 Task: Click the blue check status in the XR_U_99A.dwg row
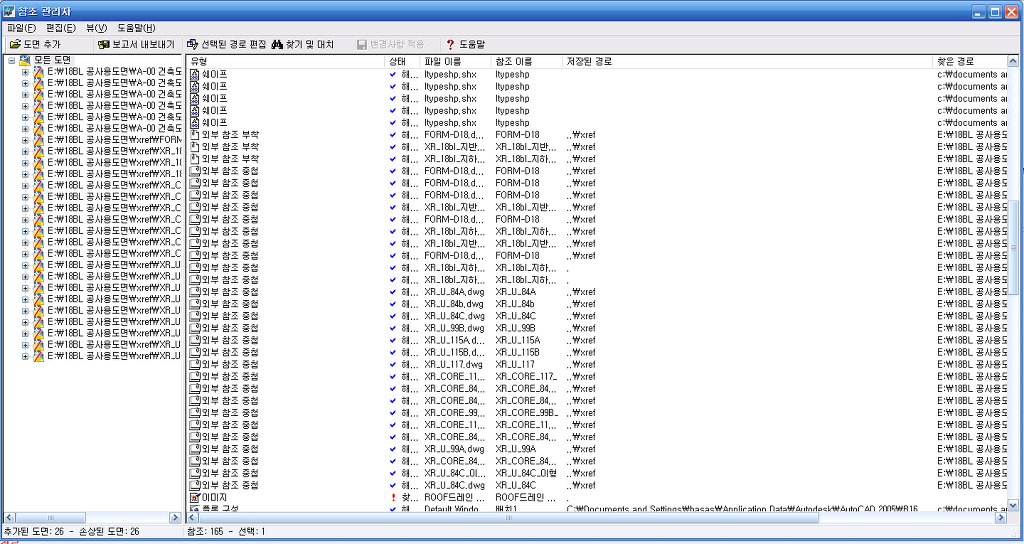[x=392, y=449]
